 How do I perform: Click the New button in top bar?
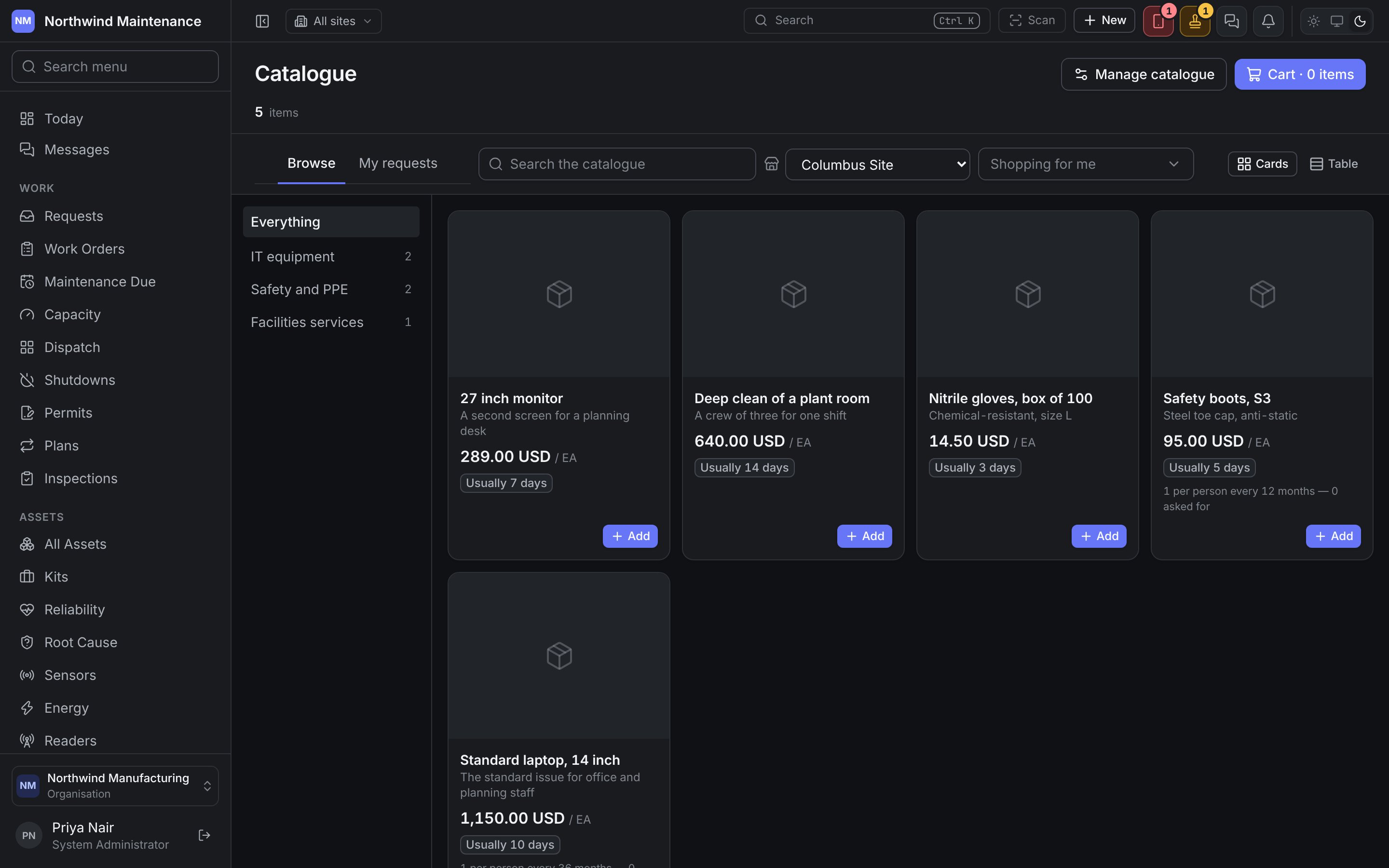pyautogui.click(x=1104, y=21)
